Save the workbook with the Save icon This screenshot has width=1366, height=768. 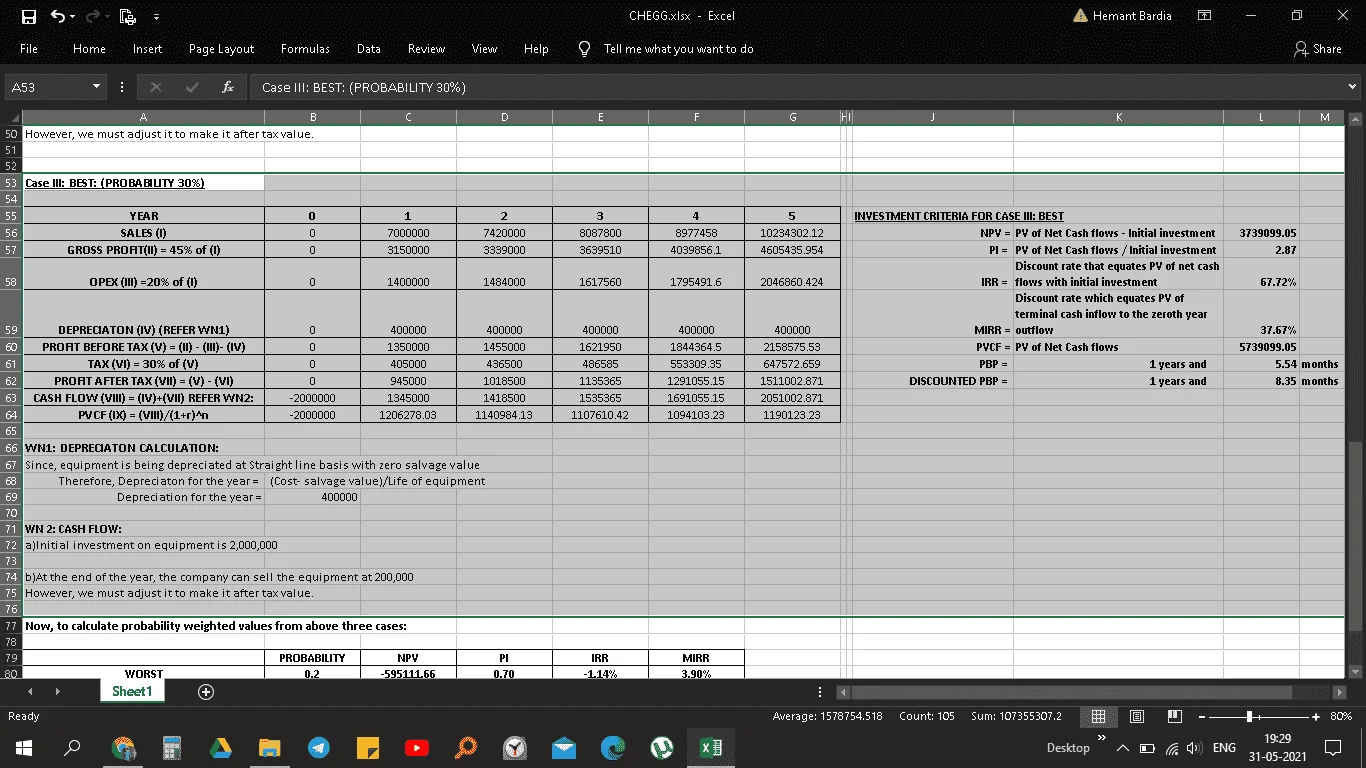coord(29,16)
